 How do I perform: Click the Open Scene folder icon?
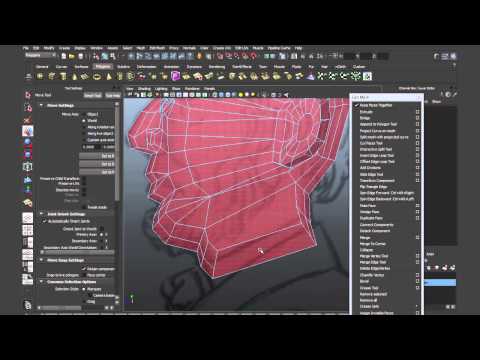tap(72, 56)
